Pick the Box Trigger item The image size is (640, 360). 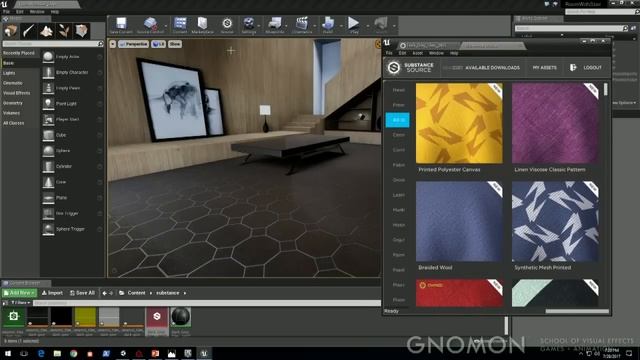[x=72, y=213]
